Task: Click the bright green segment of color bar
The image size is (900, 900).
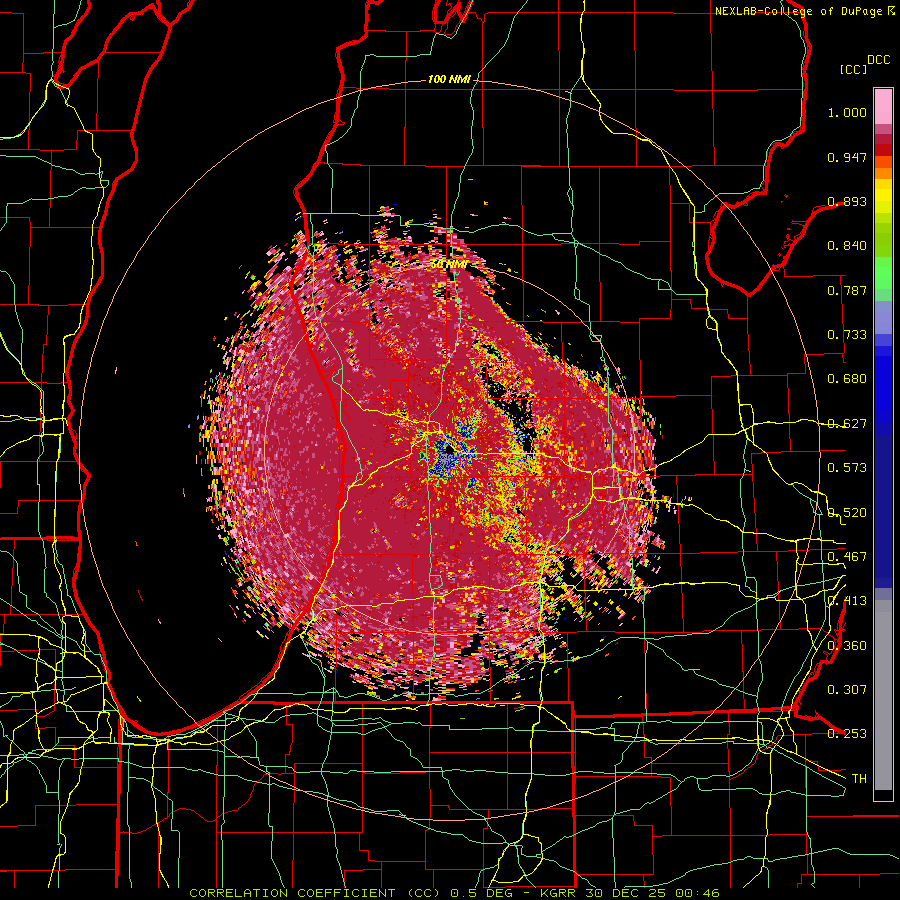Action: tap(883, 273)
